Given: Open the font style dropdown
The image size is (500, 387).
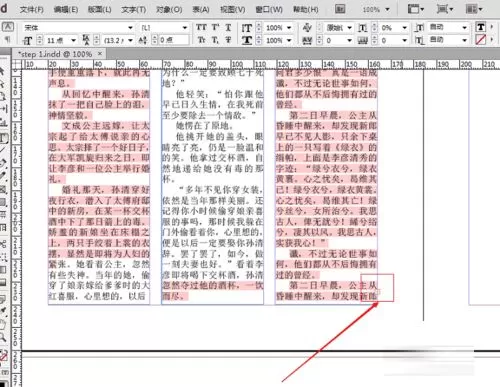Looking at the screenshot, I should (185, 28).
